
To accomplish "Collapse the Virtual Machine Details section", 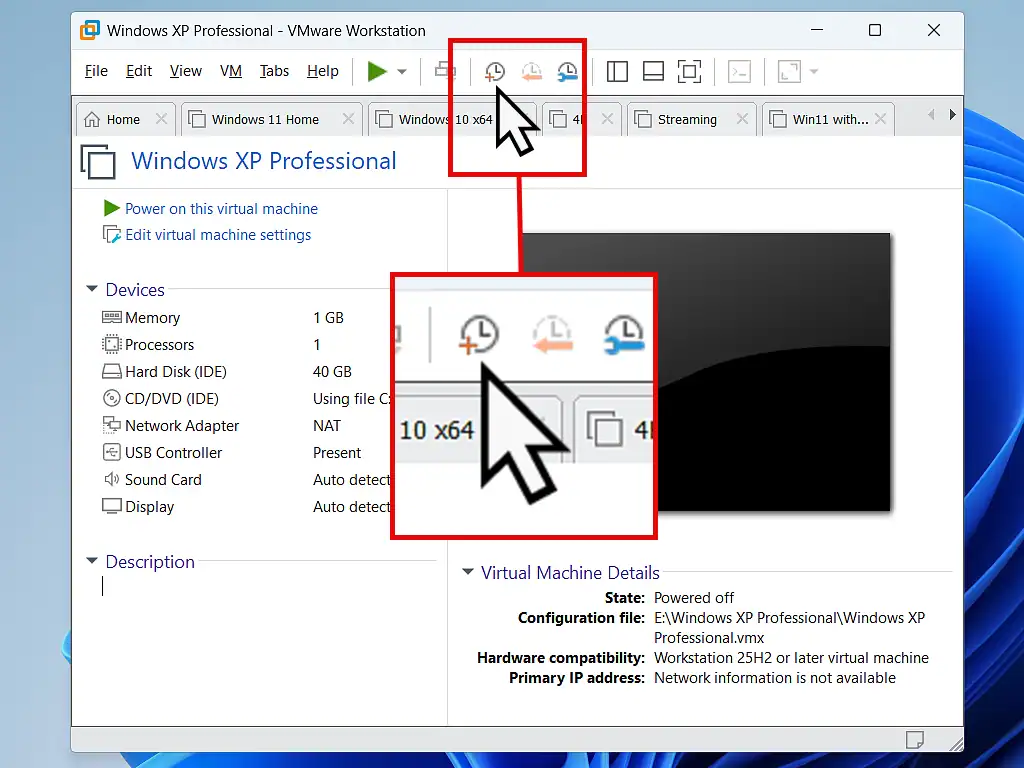I will [x=468, y=571].
